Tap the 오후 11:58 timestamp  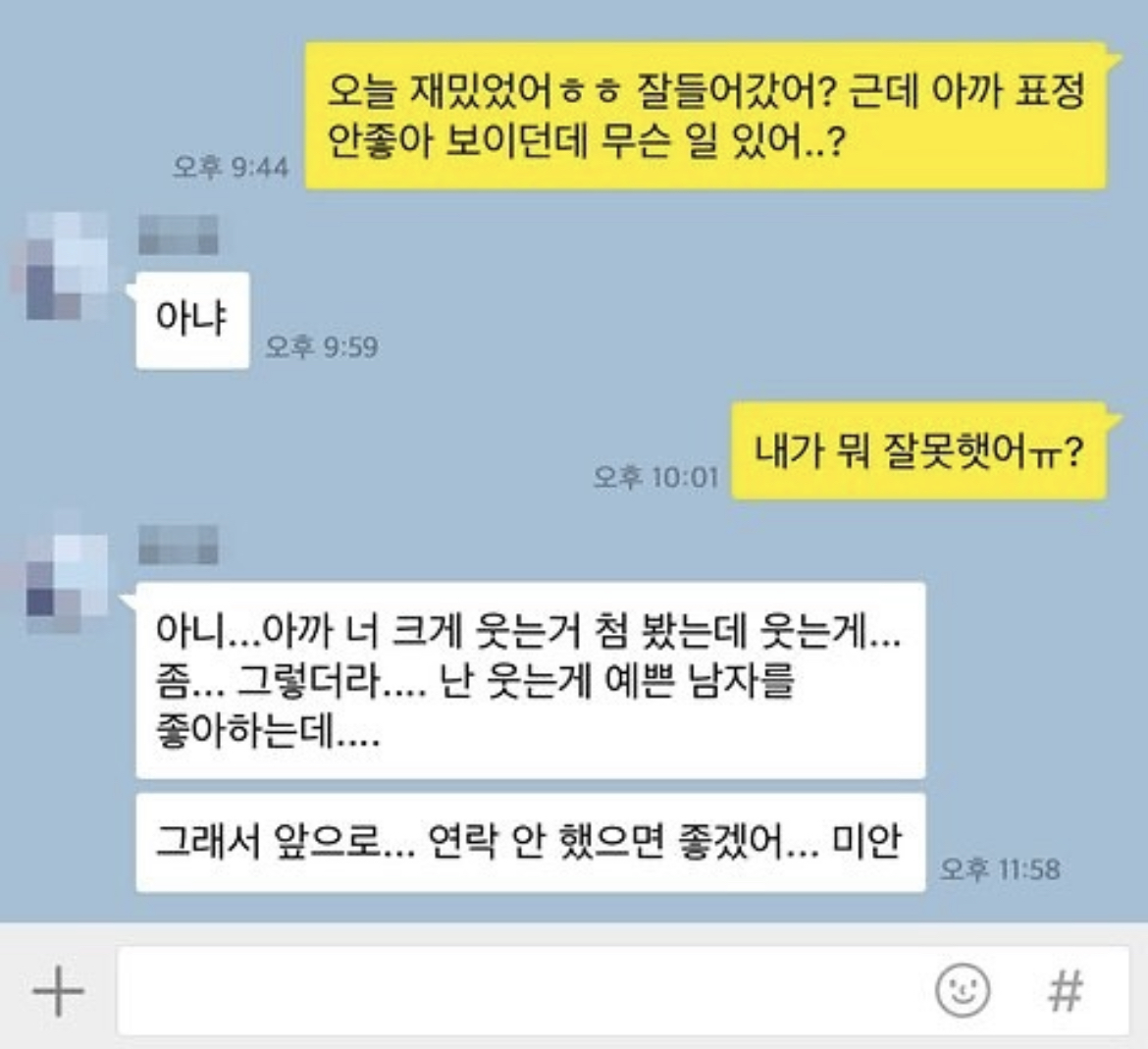(x=1000, y=869)
